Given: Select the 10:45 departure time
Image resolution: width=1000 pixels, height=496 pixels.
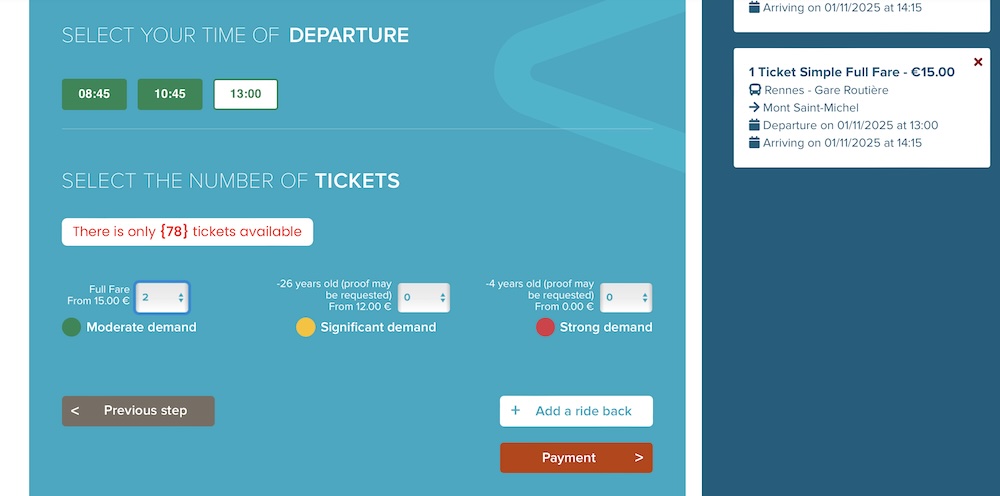Looking at the screenshot, I should coord(170,94).
